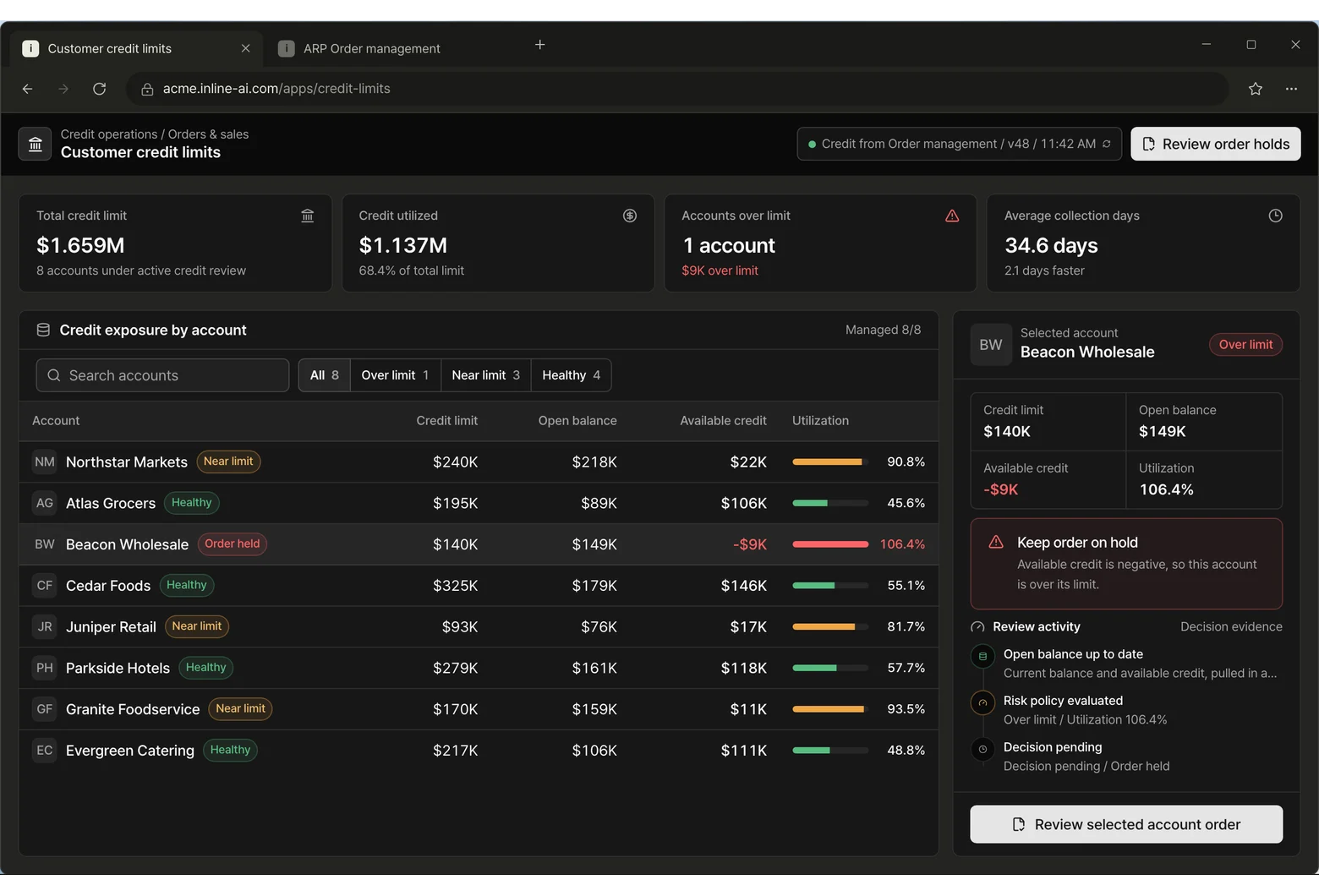
Task: Click the Open balance column header
Action: click(577, 421)
